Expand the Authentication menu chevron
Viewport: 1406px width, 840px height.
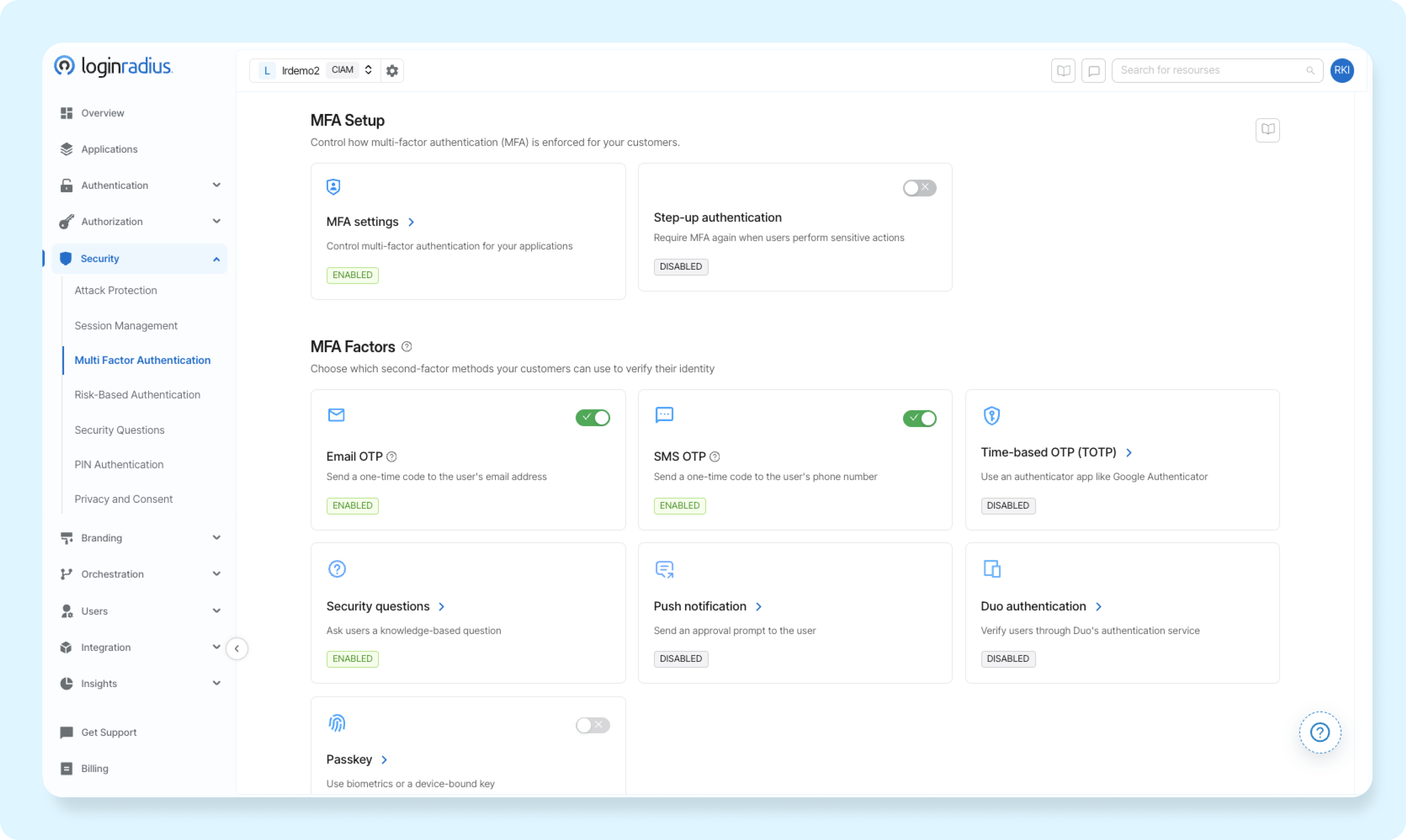pos(216,185)
